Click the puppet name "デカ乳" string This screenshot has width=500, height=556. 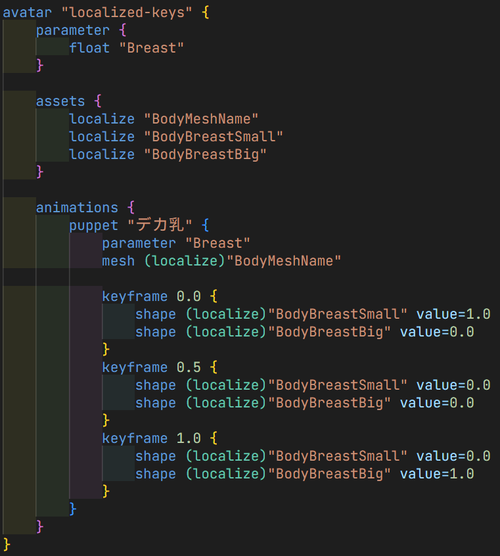(x=160, y=225)
